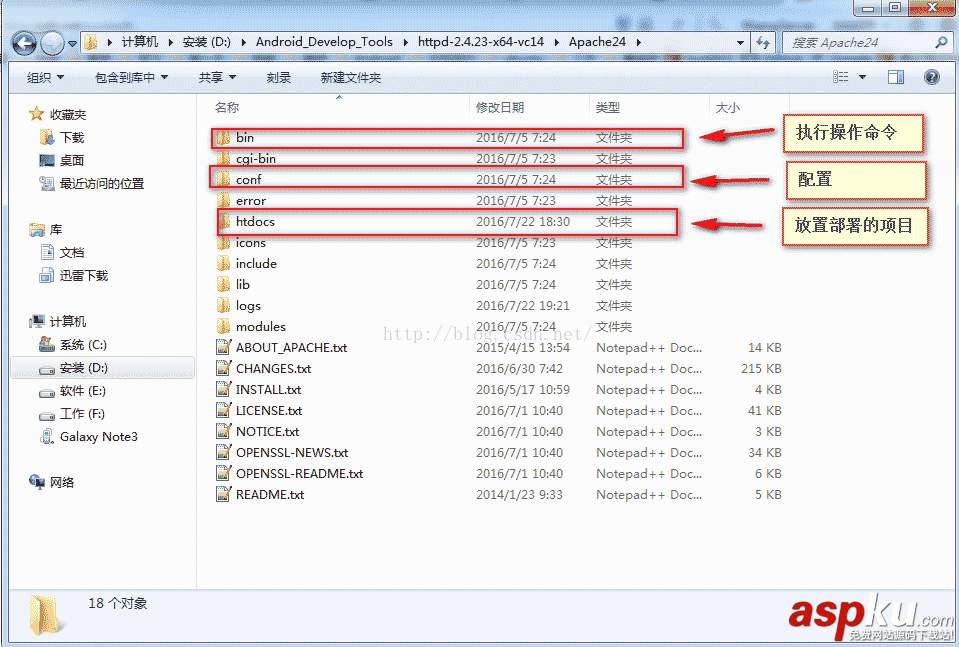Sort by the 修改日期 column header
This screenshot has width=959, height=647.
(x=500, y=108)
